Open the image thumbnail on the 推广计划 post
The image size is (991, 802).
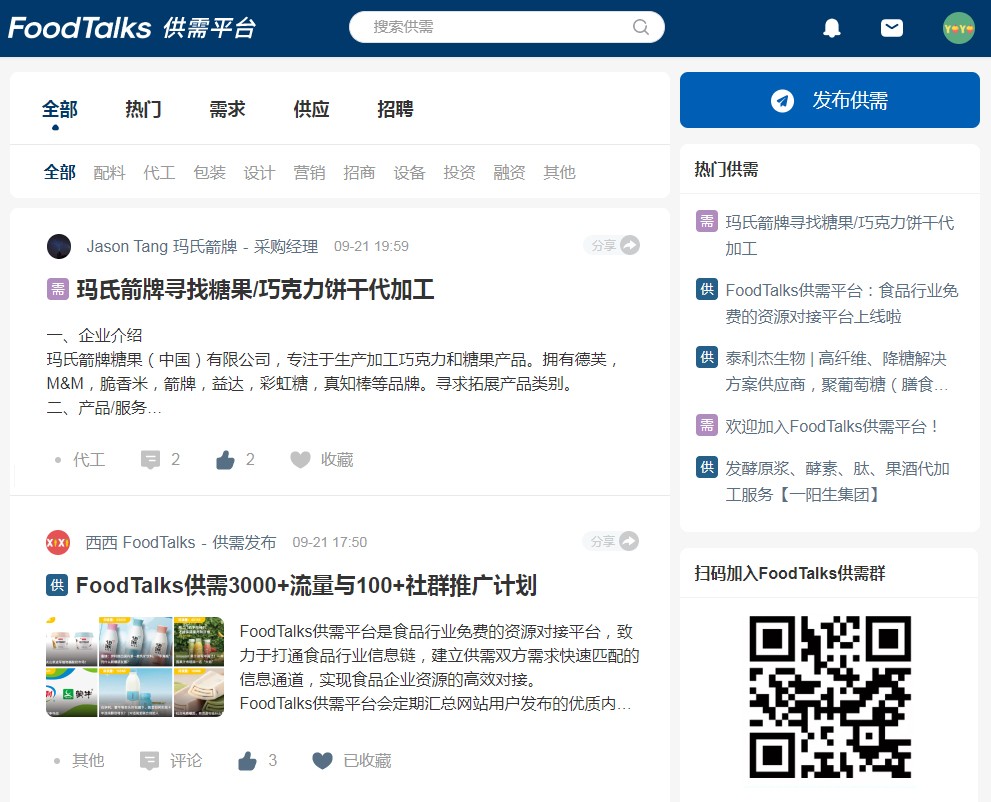click(135, 668)
